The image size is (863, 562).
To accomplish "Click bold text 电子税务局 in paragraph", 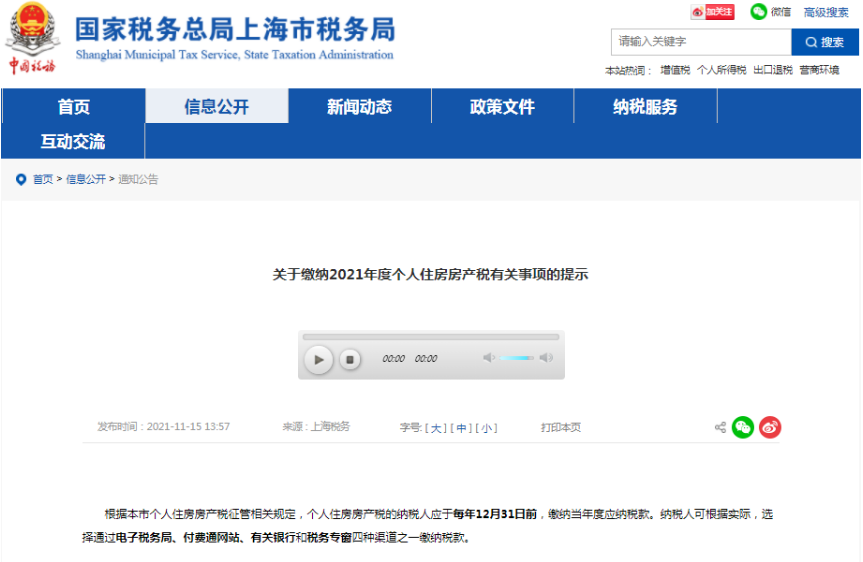I will [x=144, y=537].
